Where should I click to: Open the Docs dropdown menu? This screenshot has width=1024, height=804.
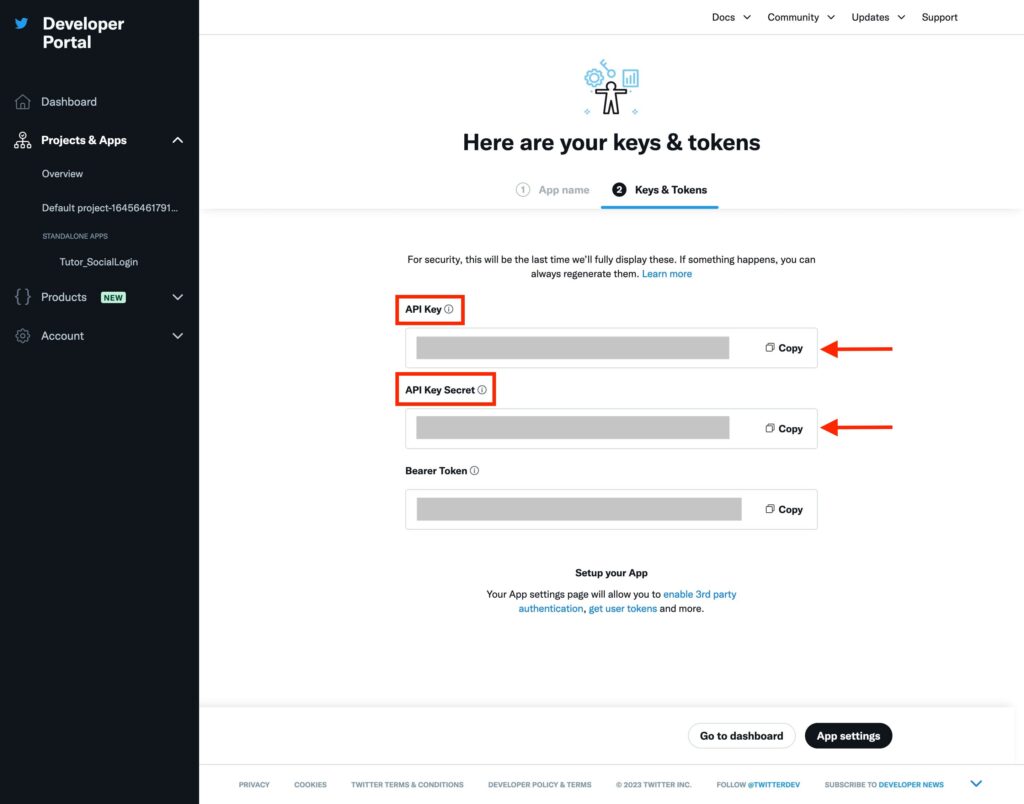point(731,17)
